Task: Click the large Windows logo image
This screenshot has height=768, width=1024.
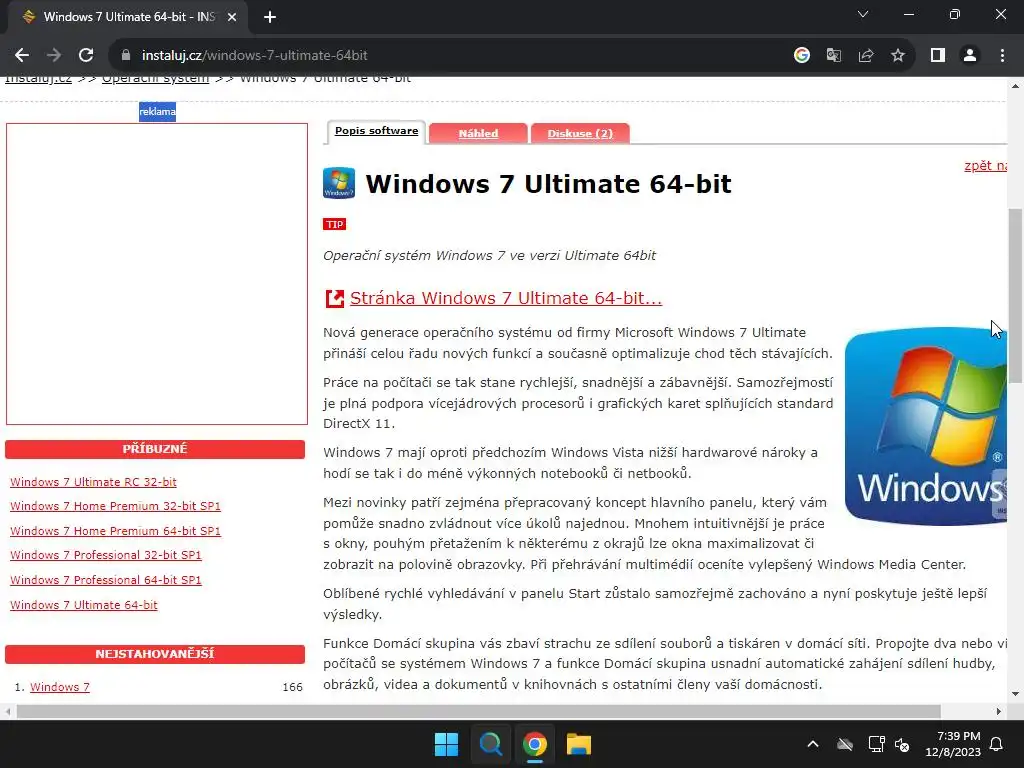Action: tap(925, 426)
